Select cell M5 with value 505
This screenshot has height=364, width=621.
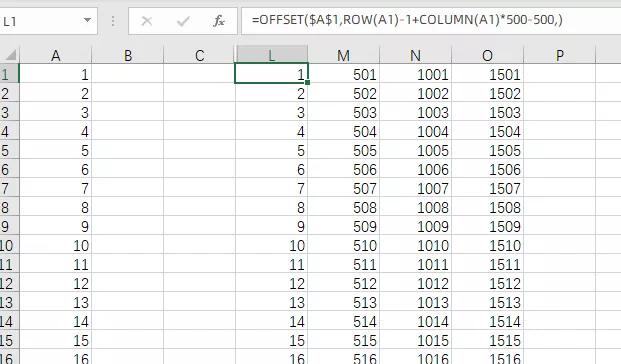(344, 150)
